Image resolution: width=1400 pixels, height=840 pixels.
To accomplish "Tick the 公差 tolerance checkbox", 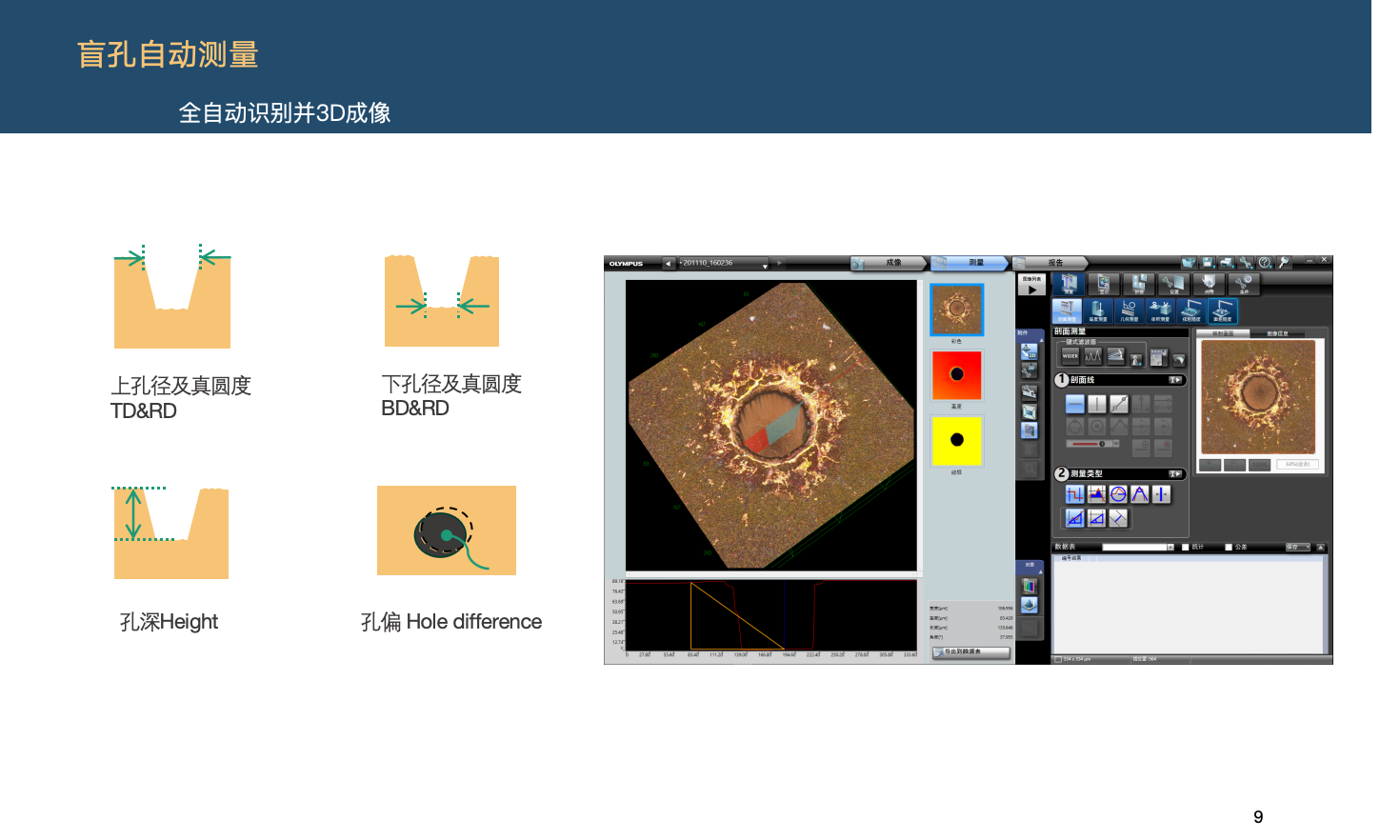I will coord(1229,547).
